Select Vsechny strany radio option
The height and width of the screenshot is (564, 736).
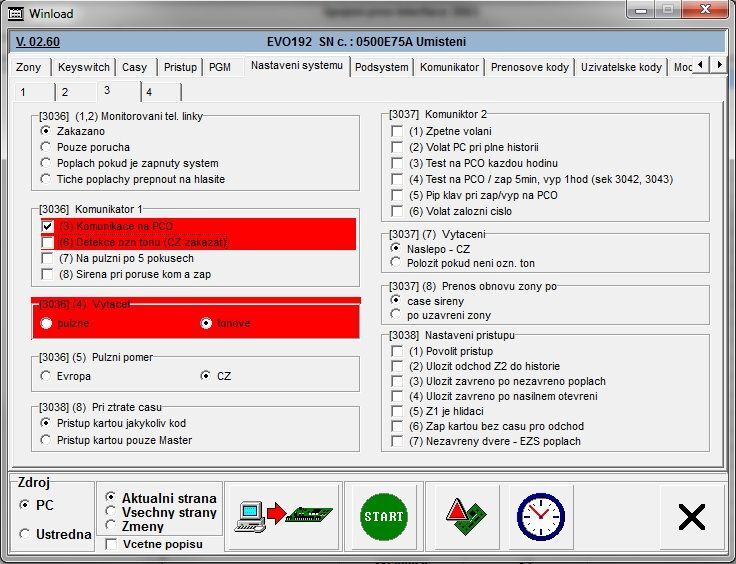tap(111, 511)
